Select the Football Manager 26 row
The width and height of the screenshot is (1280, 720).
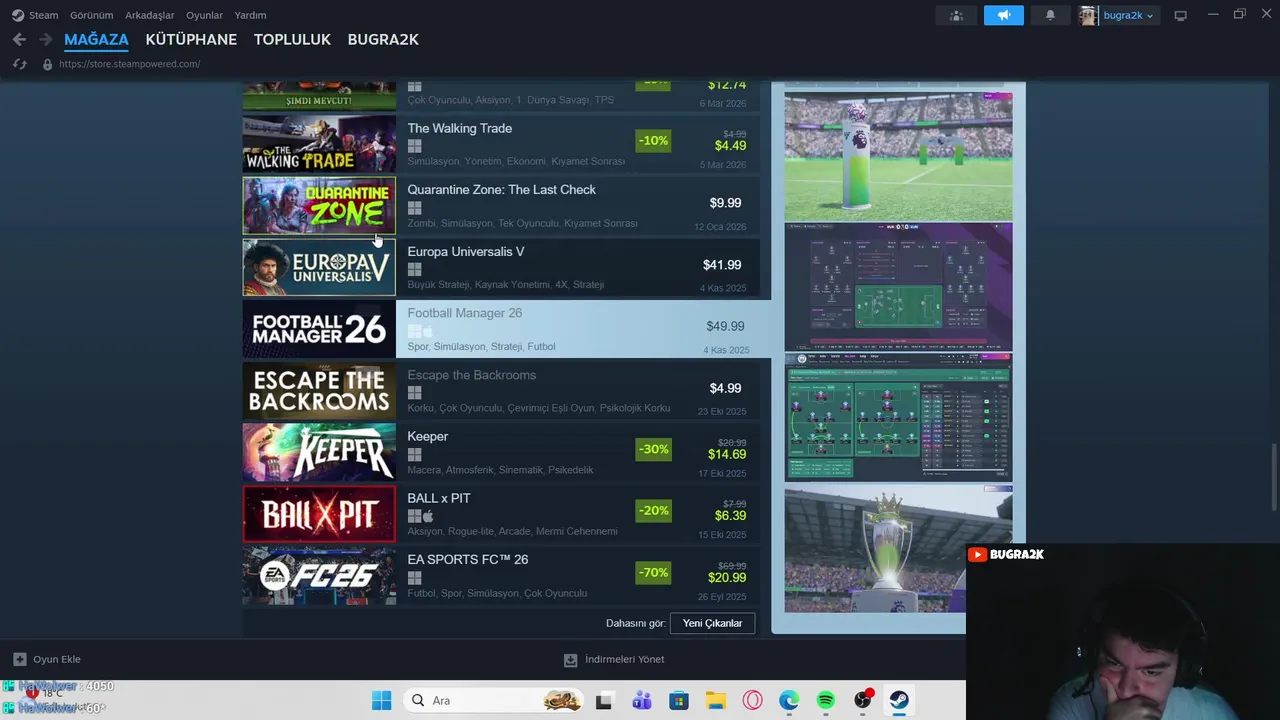[x=506, y=329]
